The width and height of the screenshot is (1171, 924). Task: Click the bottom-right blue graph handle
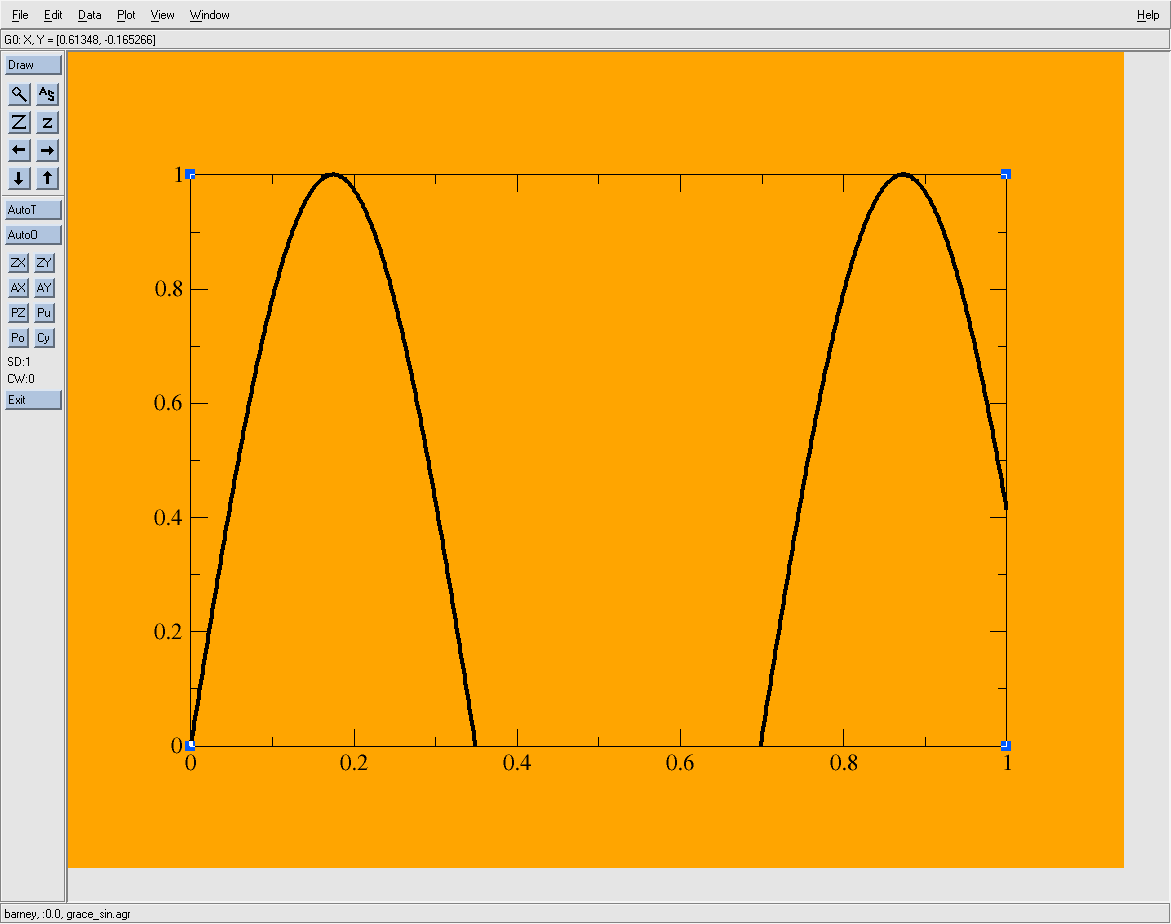coord(1006,745)
